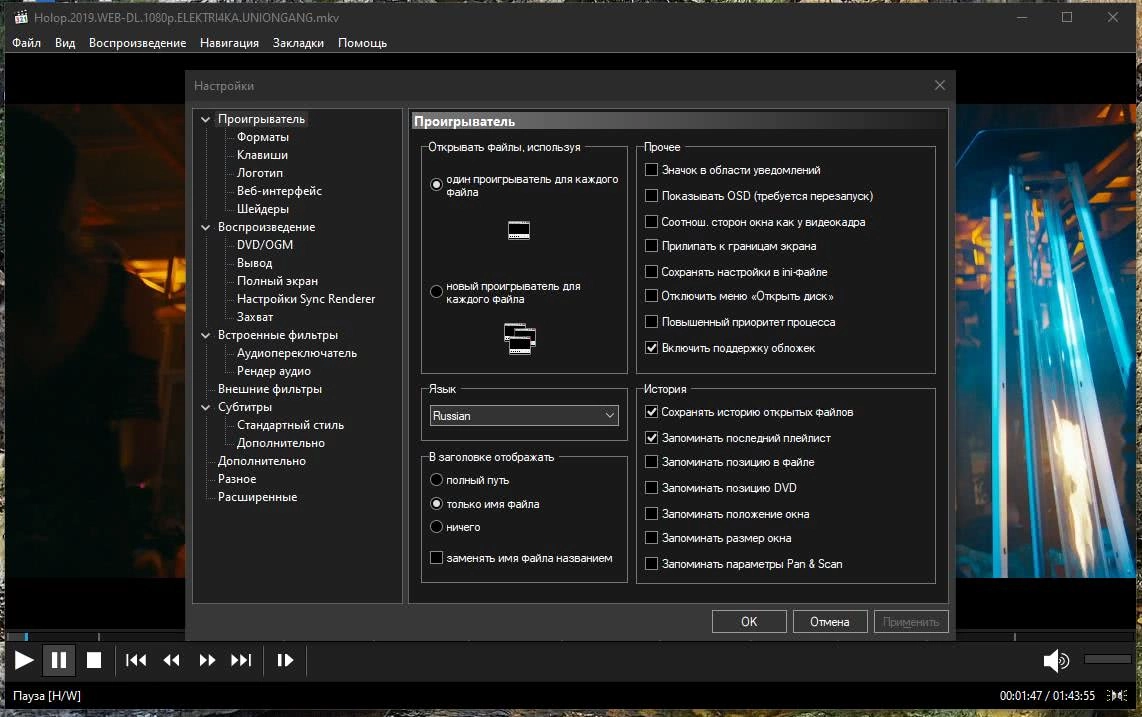Open Аудиопереключатель settings page
Image resolution: width=1142 pixels, height=717 pixels.
[297, 353]
